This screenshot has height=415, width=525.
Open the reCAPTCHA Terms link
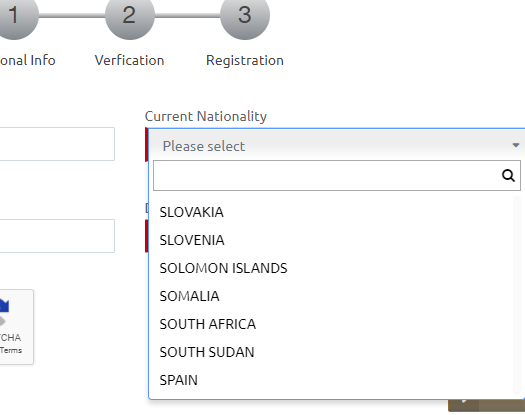click(x=11, y=350)
